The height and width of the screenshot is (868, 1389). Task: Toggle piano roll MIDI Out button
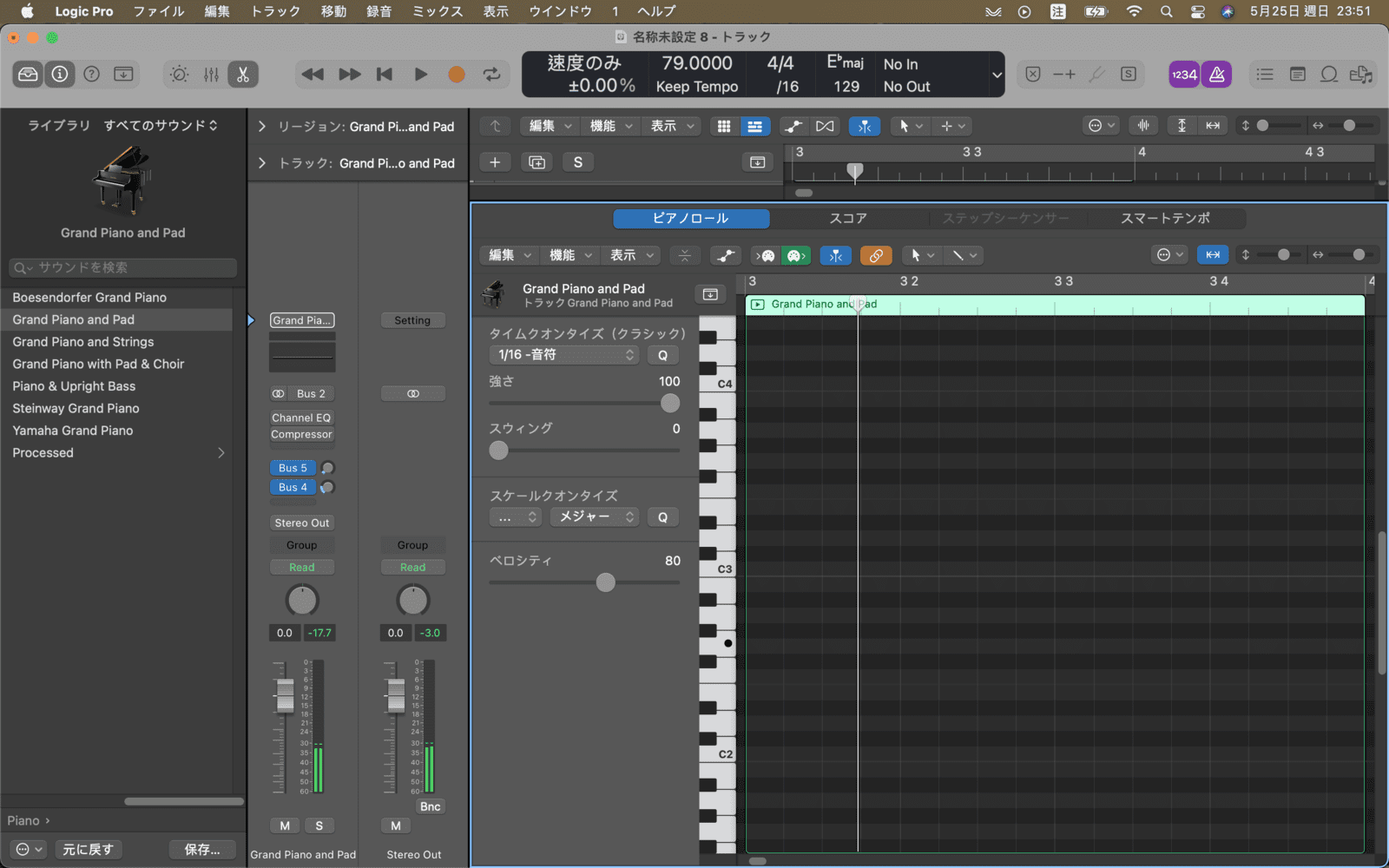795,255
